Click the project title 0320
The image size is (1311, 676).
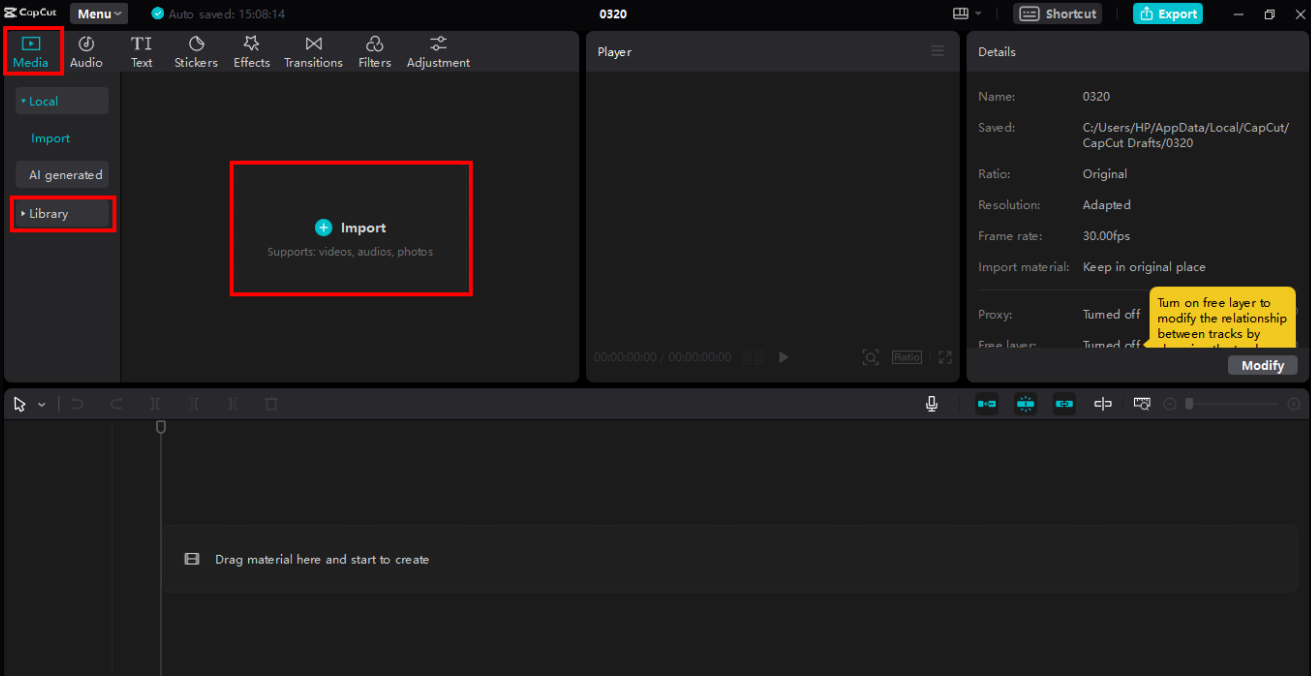[x=613, y=14]
